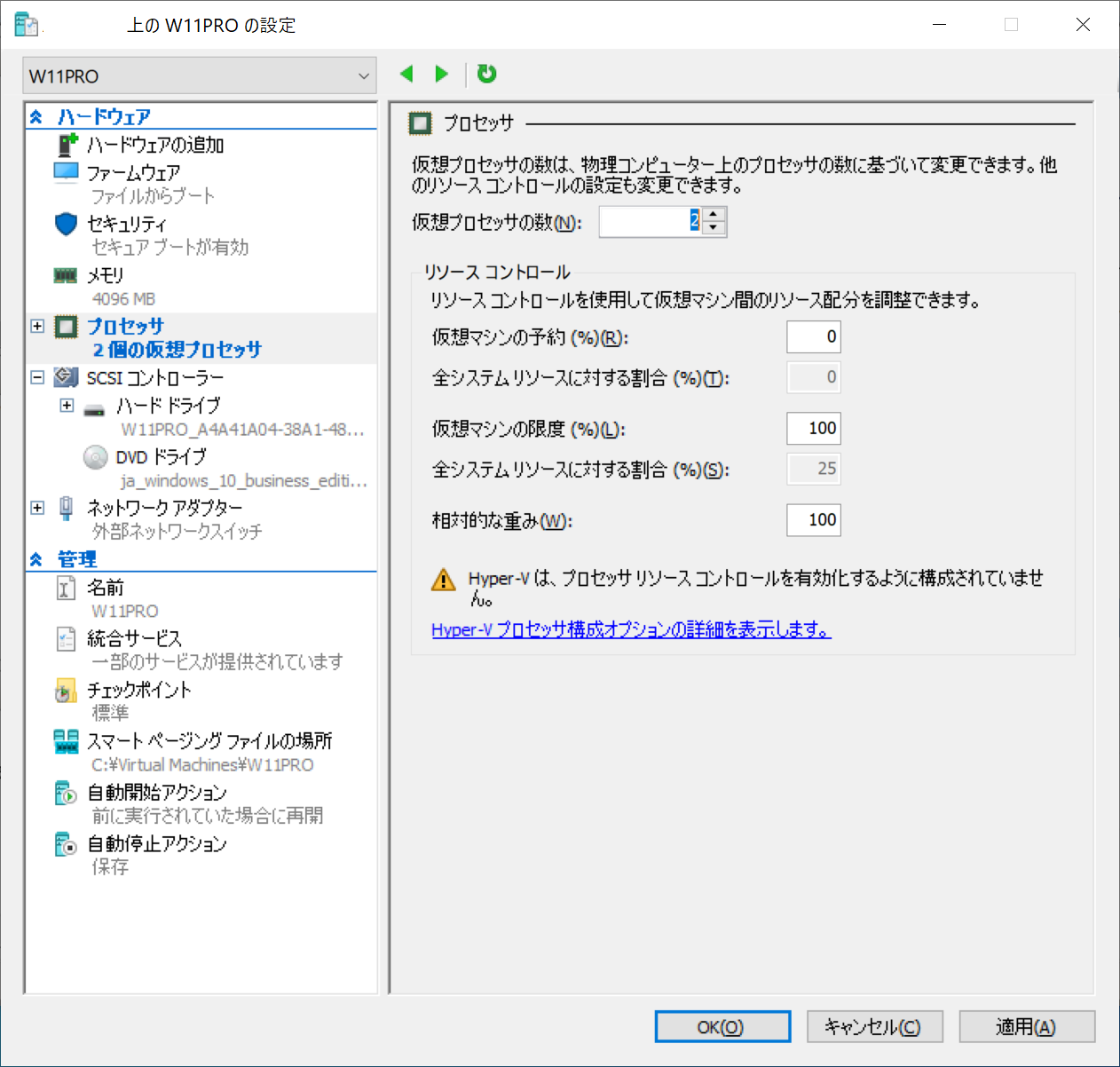Click the DVD ドライブ disc icon
The height and width of the screenshot is (1067, 1120).
(x=96, y=457)
